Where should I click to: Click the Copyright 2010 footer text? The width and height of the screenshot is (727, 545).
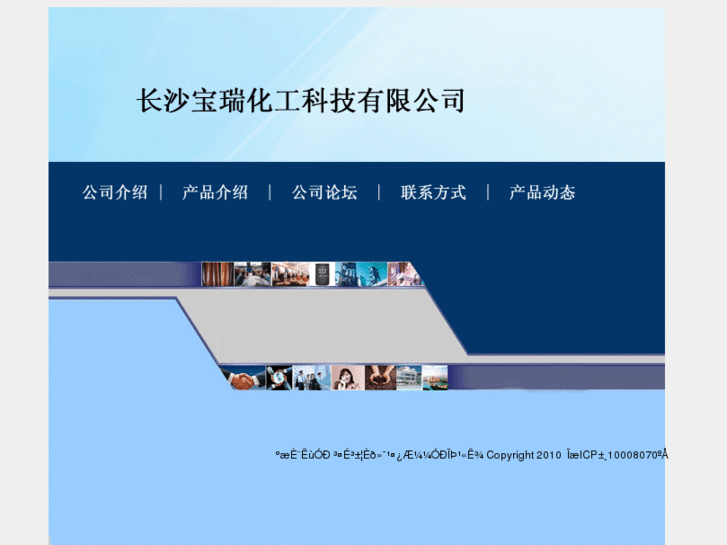[524, 455]
